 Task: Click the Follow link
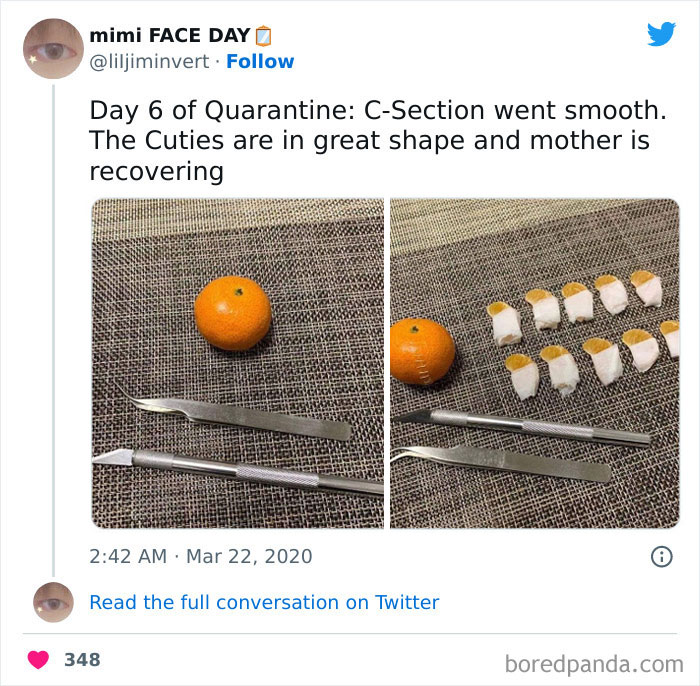tap(260, 61)
